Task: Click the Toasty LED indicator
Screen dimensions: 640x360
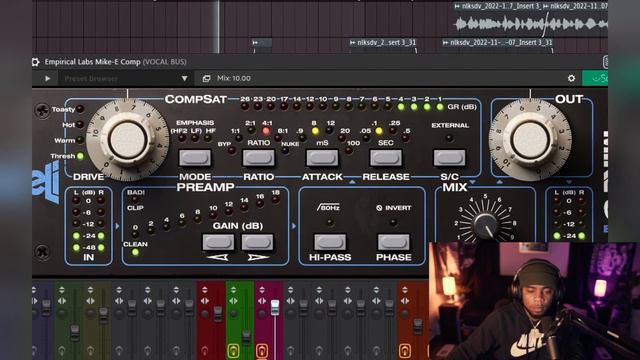Action: (x=80, y=109)
